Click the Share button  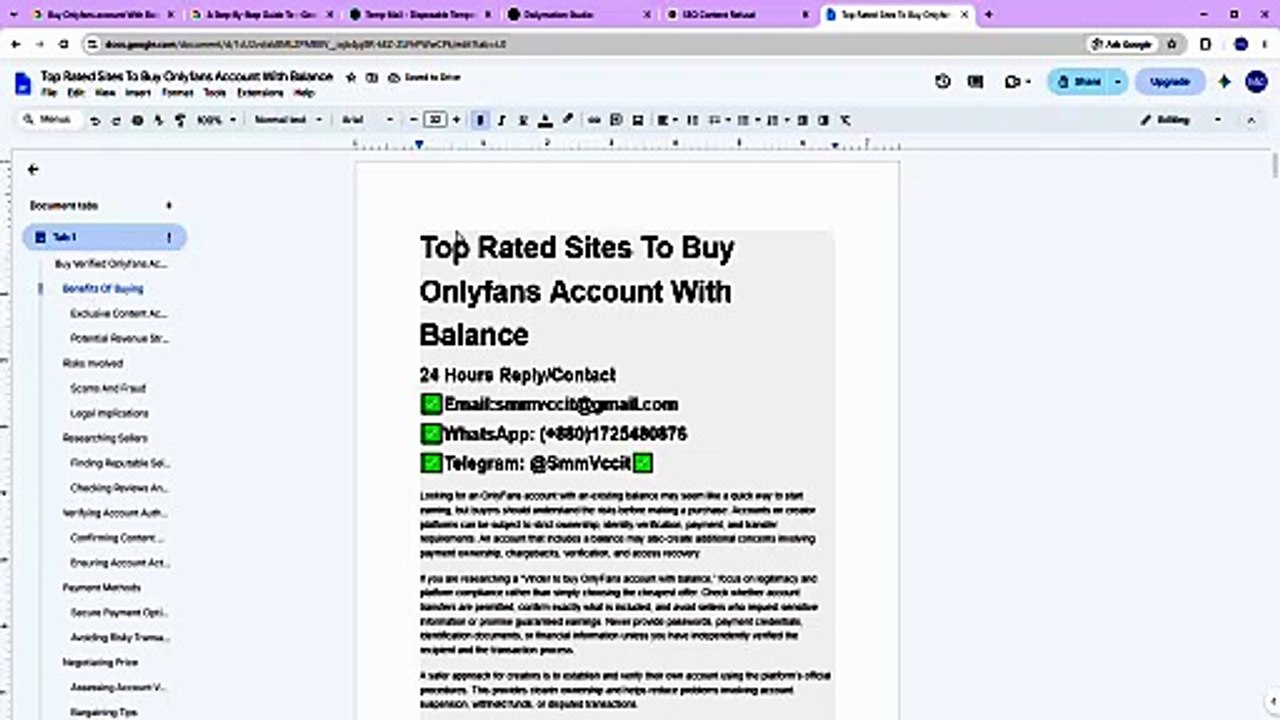click(x=1078, y=82)
